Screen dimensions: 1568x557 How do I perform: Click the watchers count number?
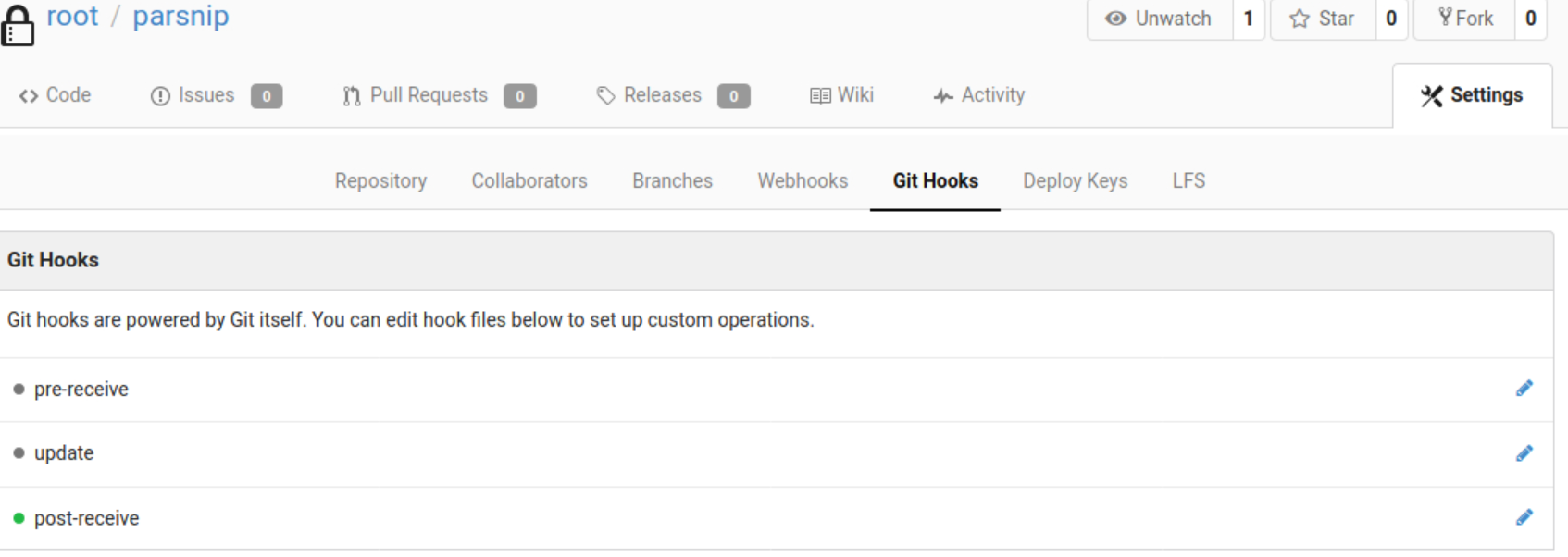[x=1249, y=19]
